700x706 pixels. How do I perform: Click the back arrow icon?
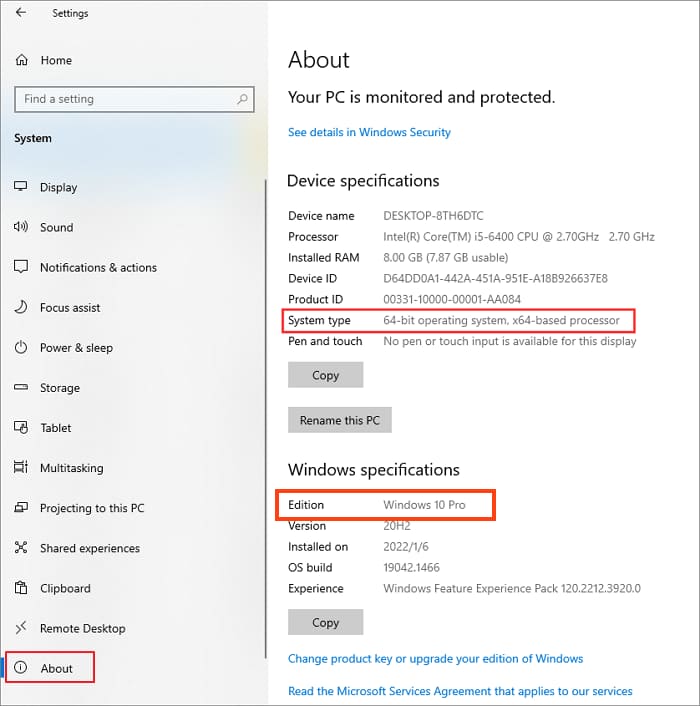pyautogui.click(x=22, y=13)
